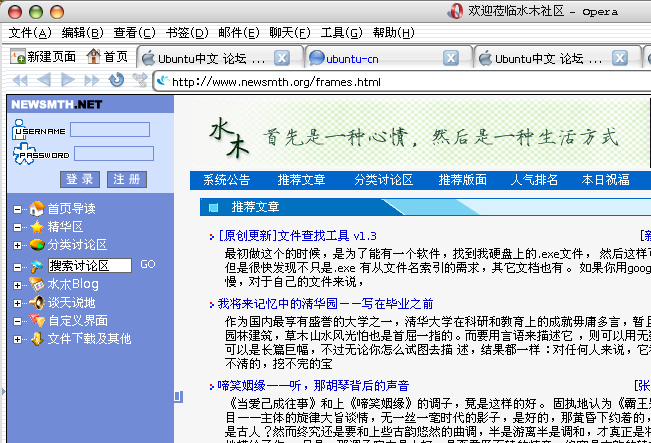Click the PASSWORD input field
Image resolution: width=651 pixels, height=443 pixels.
click(x=114, y=153)
